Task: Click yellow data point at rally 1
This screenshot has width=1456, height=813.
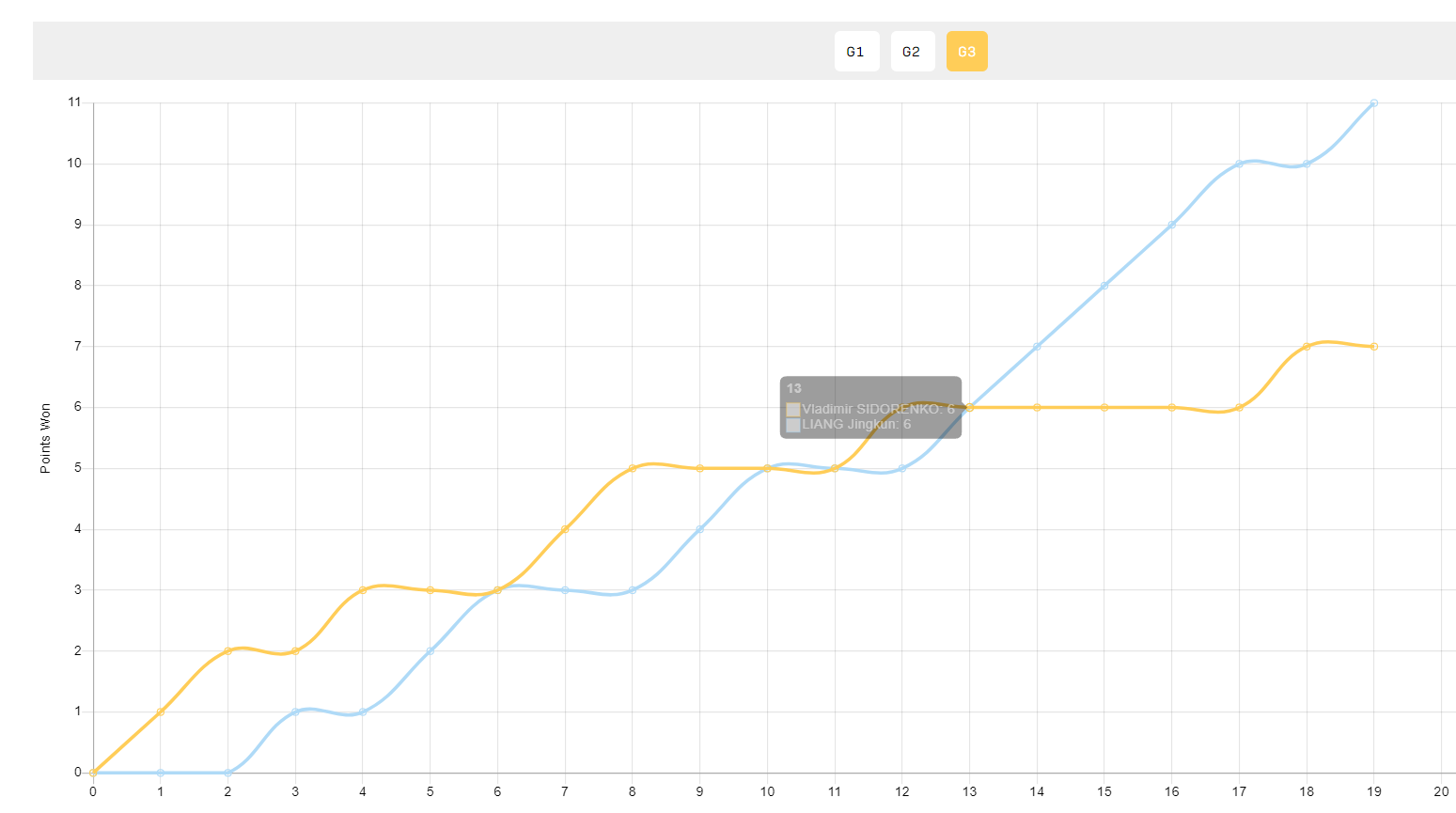Action: (x=161, y=711)
